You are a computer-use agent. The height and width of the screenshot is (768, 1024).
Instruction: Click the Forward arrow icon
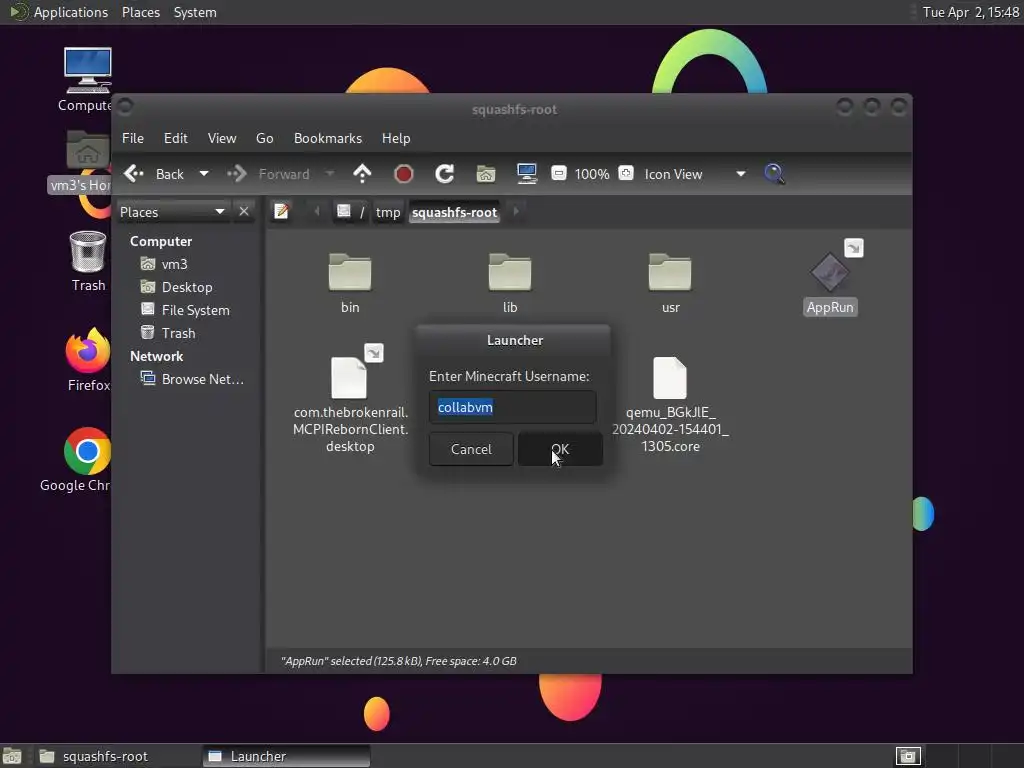point(236,174)
